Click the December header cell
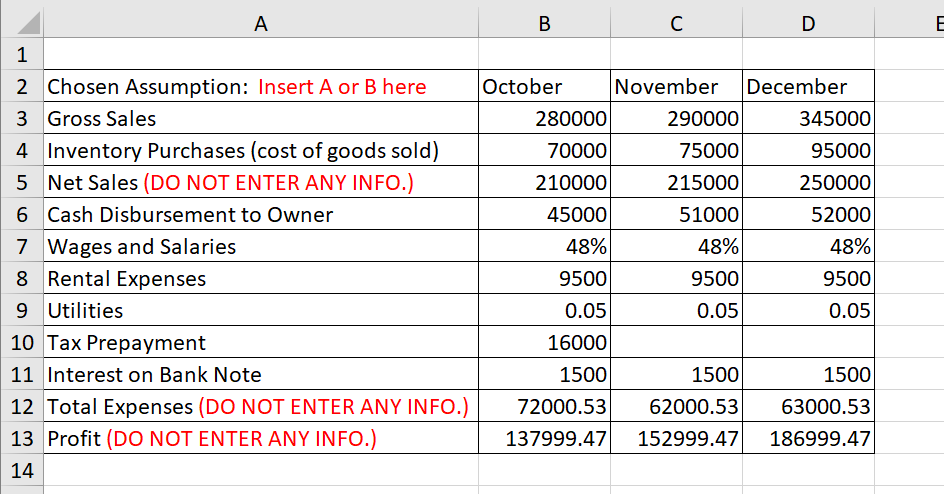 808,86
